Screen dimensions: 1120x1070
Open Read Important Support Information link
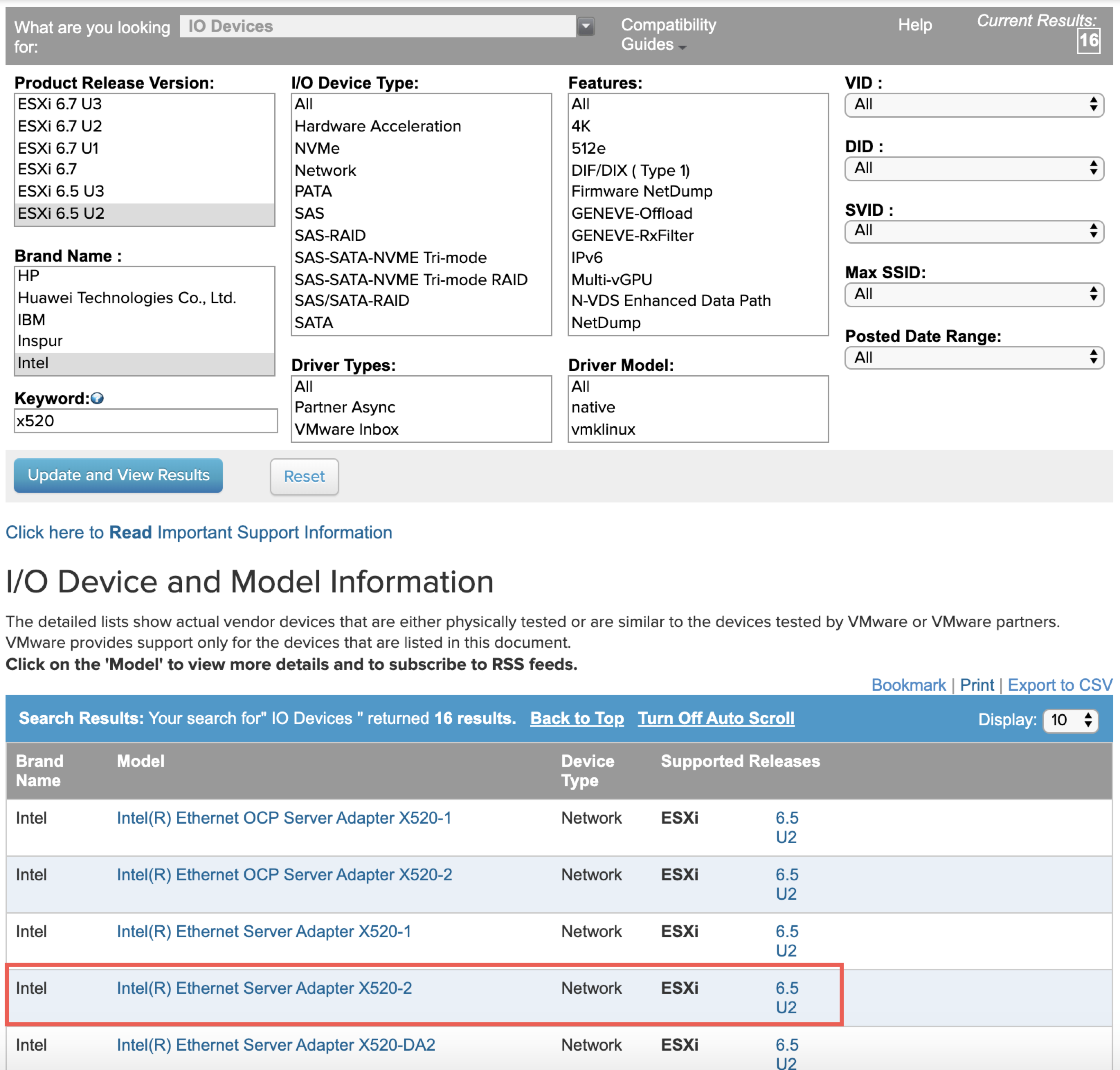(199, 532)
